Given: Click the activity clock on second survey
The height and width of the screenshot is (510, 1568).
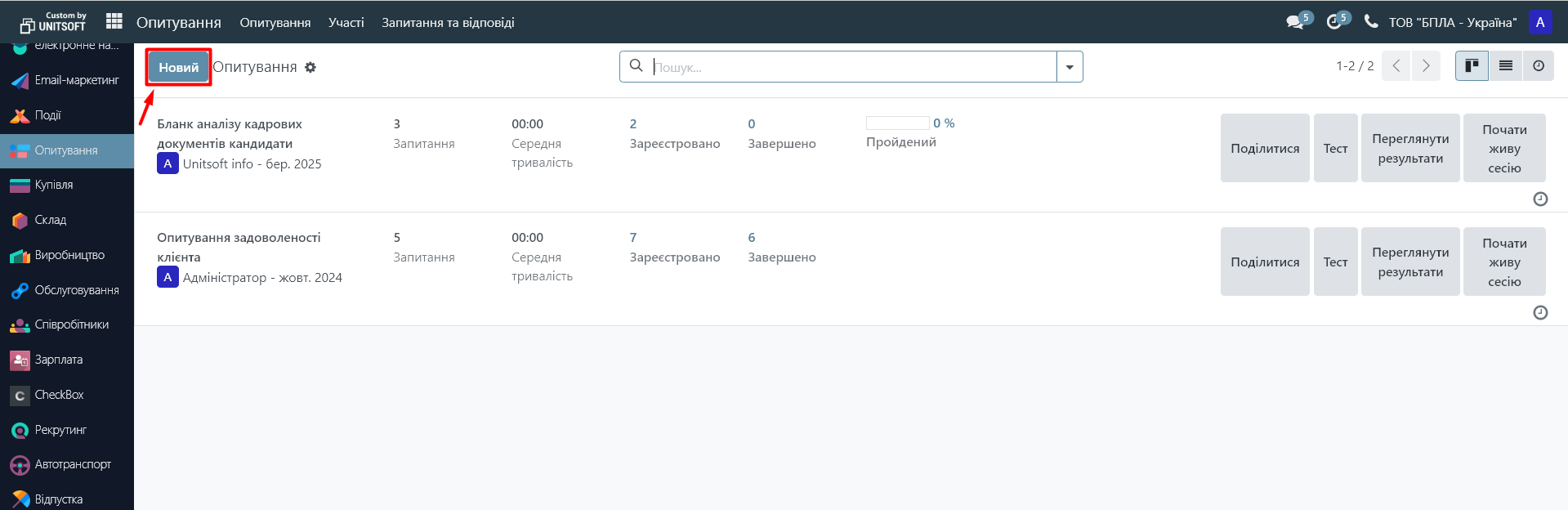Looking at the screenshot, I should point(1540,312).
